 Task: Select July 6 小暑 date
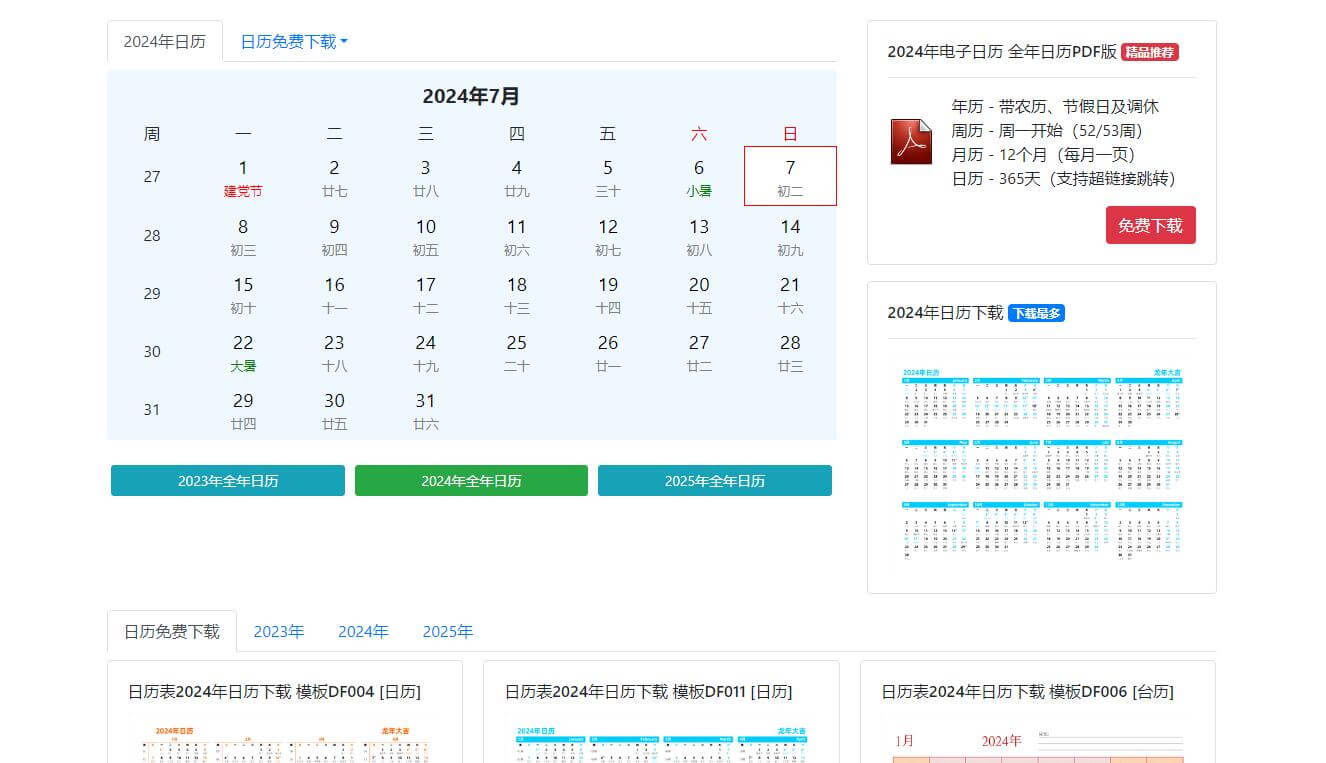point(699,177)
